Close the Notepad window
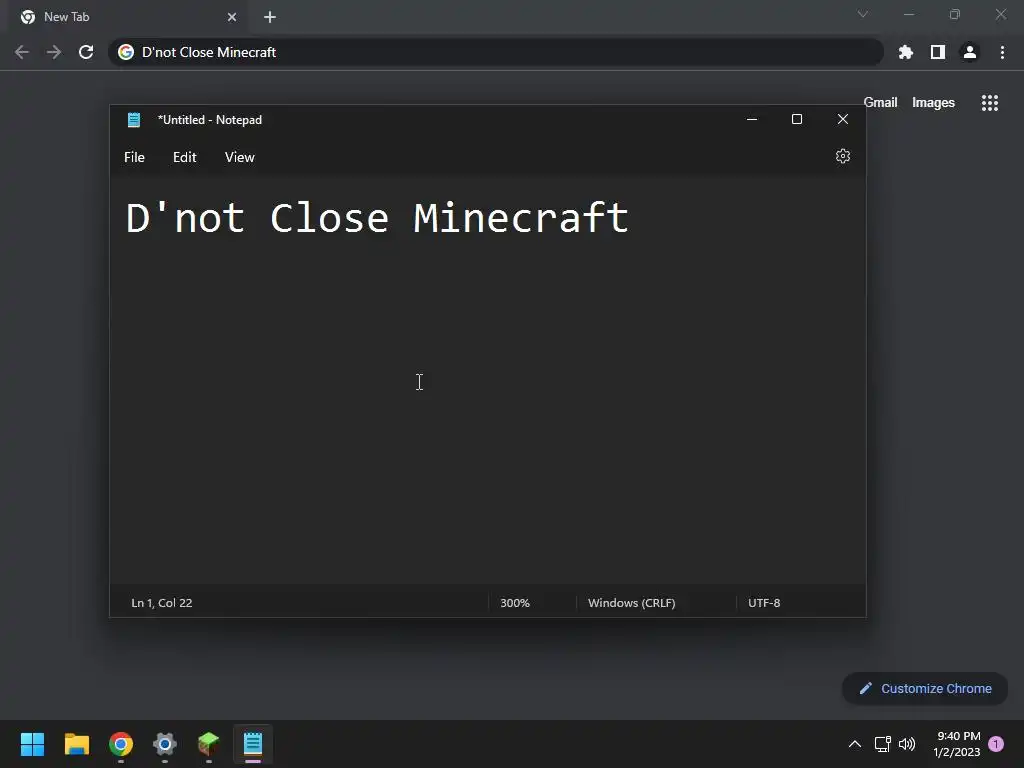Image resolution: width=1024 pixels, height=768 pixels. 842,120
